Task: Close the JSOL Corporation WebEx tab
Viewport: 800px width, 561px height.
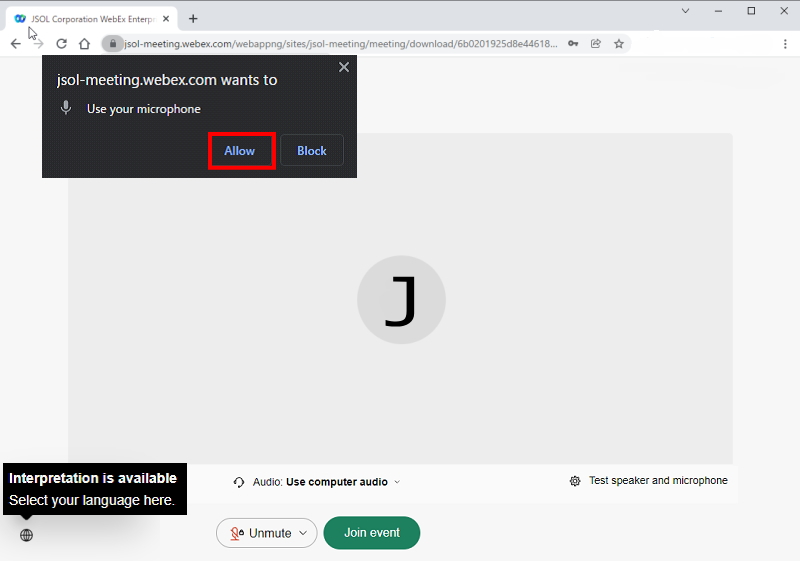Action: (x=166, y=18)
